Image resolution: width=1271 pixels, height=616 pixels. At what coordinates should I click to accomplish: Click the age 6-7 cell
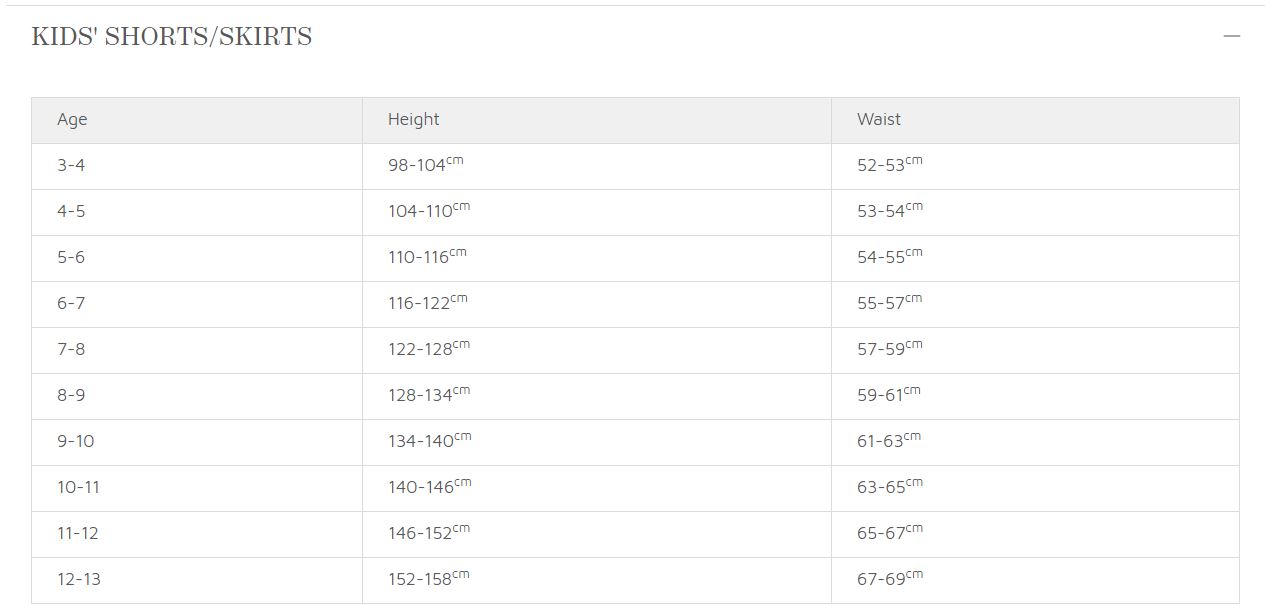pyautogui.click(x=197, y=304)
